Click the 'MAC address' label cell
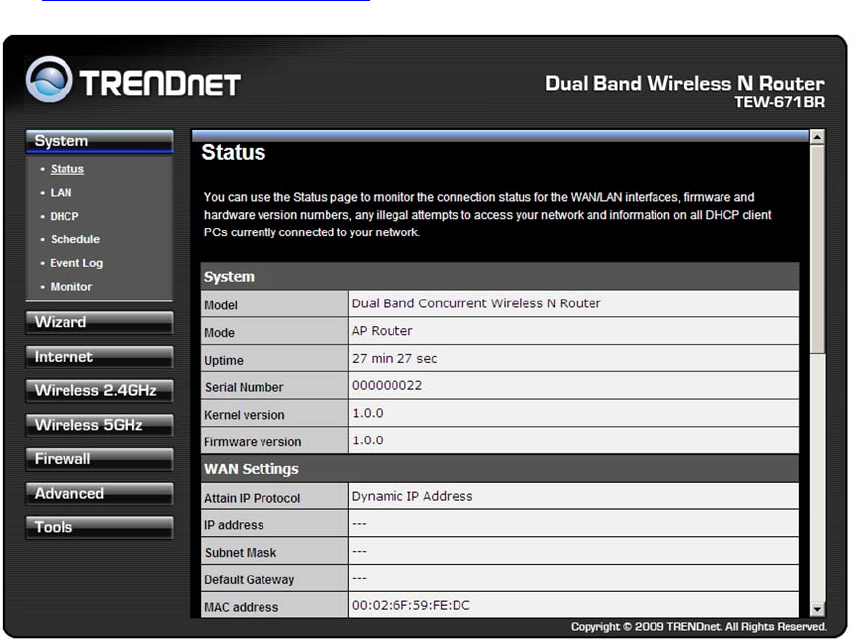The height and width of the screenshot is (644, 853). point(274,605)
